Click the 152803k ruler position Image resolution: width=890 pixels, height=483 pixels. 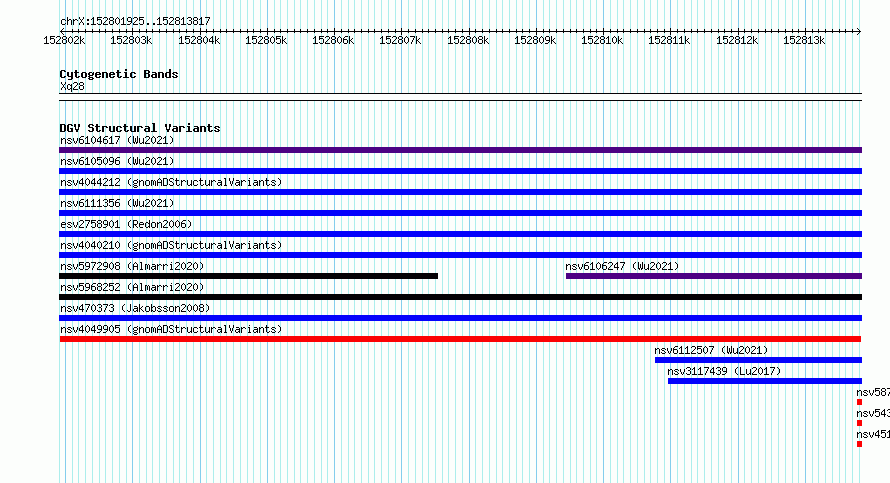[131, 40]
